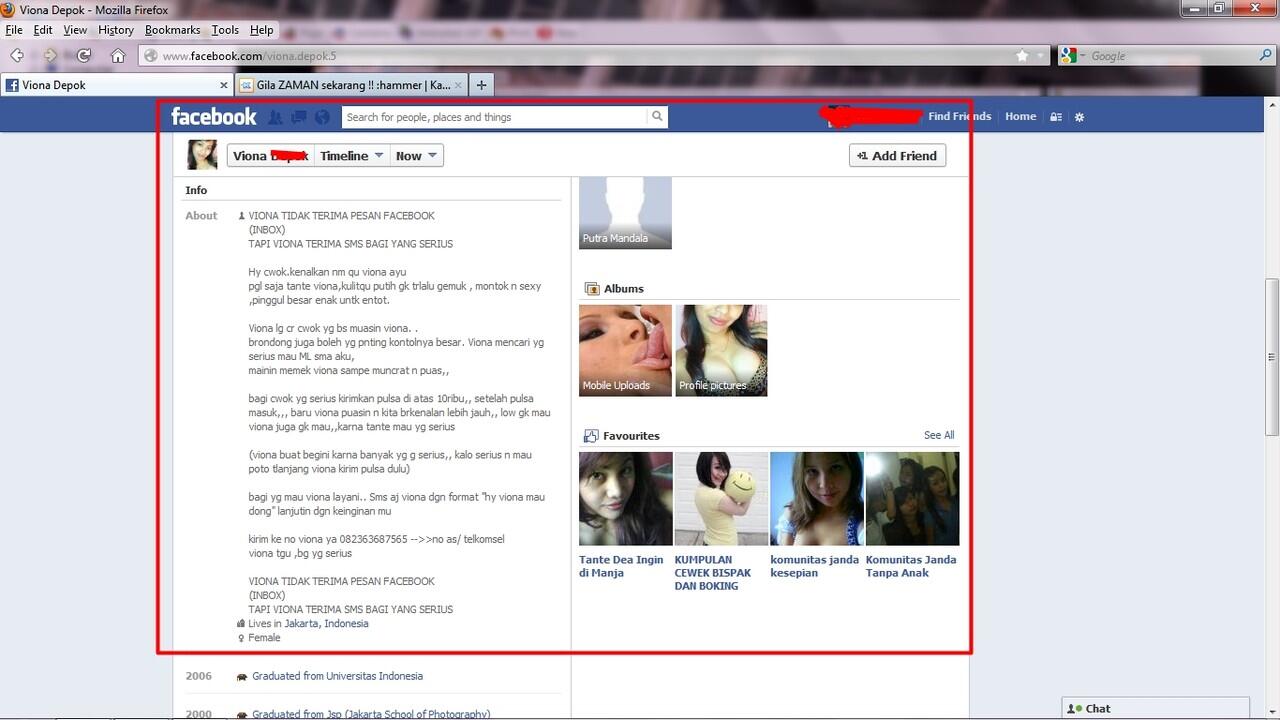This screenshot has height=720, width=1280.
Task: Open the Mobile Uploads album thumbnail
Action: pos(625,350)
